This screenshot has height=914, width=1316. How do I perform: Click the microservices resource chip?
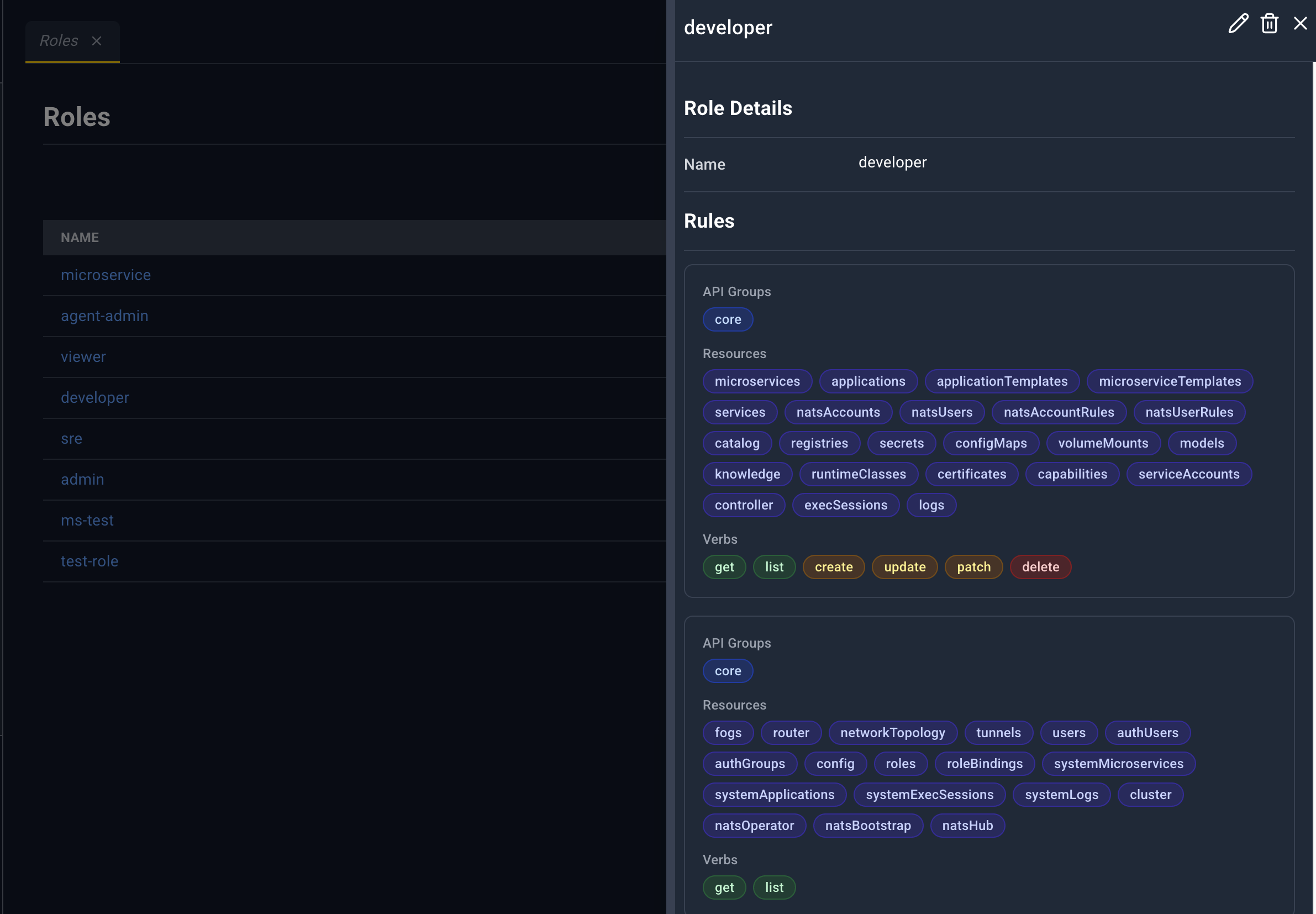pyautogui.click(x=757, y=381)
